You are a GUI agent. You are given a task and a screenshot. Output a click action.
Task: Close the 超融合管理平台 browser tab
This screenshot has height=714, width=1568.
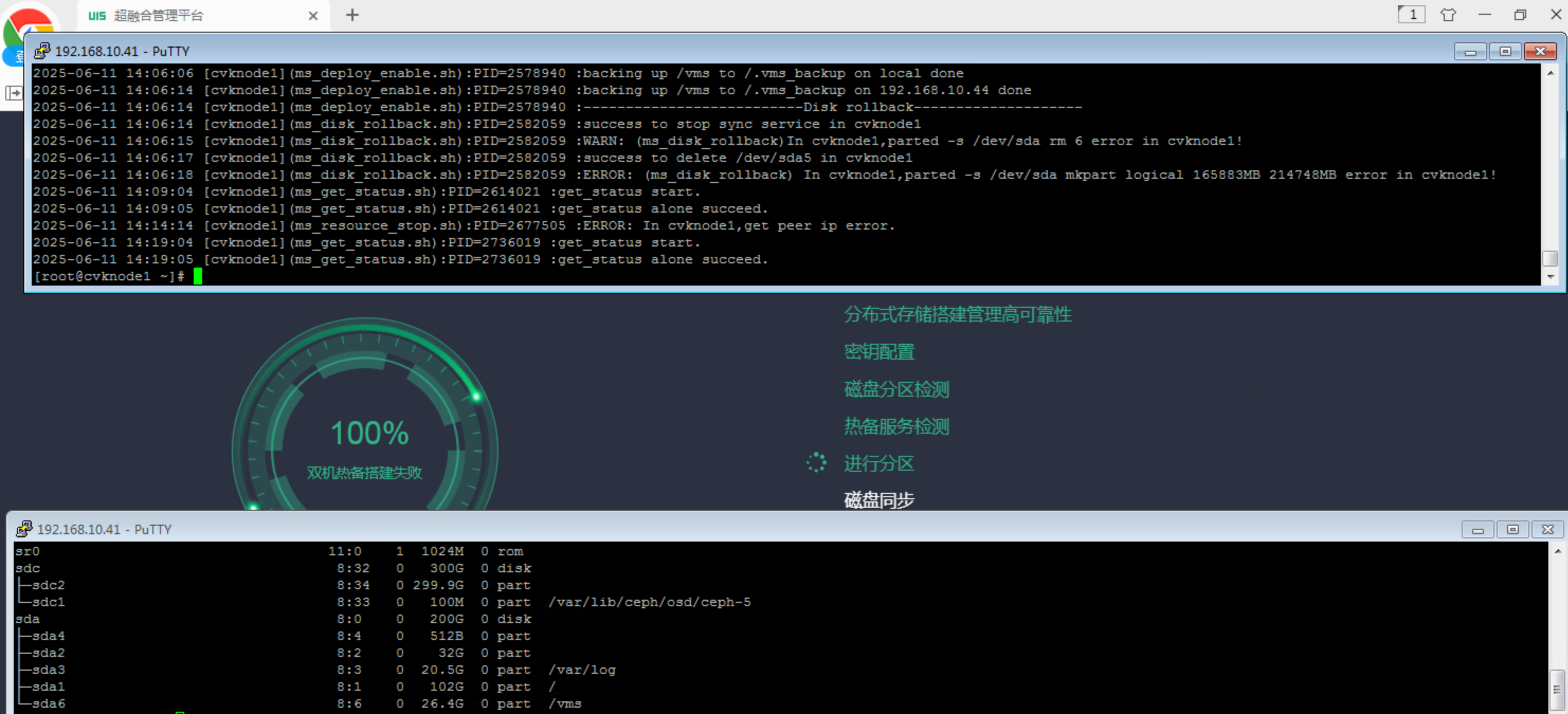313,16
